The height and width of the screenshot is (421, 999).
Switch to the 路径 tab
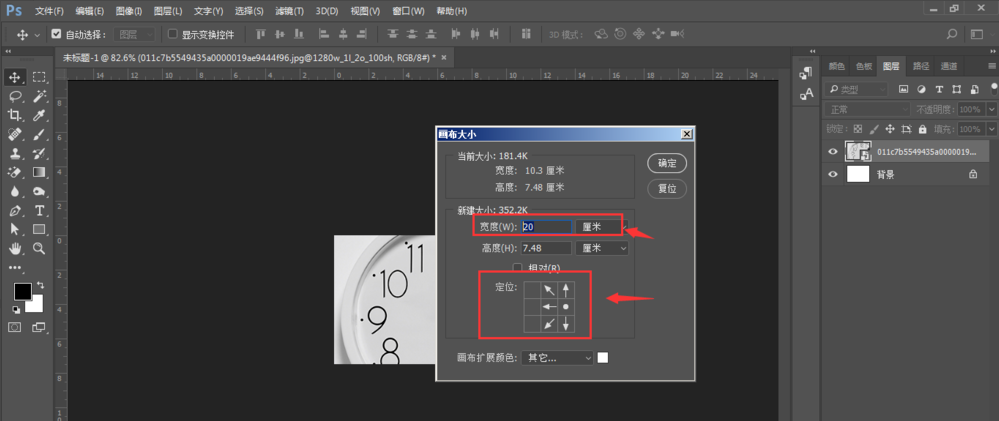(921, 66)
